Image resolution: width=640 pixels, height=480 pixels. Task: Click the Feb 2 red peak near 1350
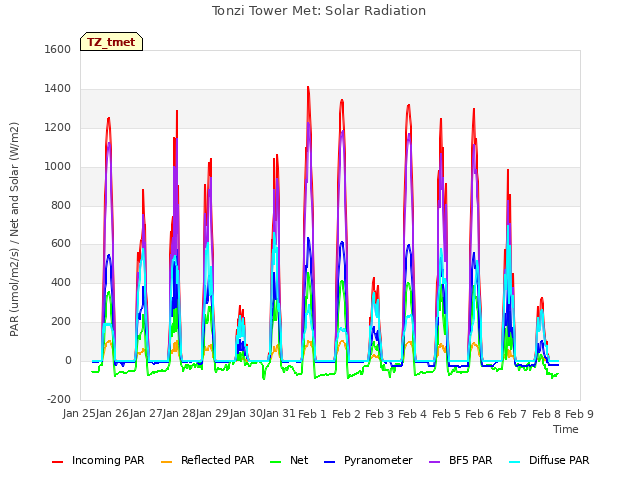click(342, 100)
